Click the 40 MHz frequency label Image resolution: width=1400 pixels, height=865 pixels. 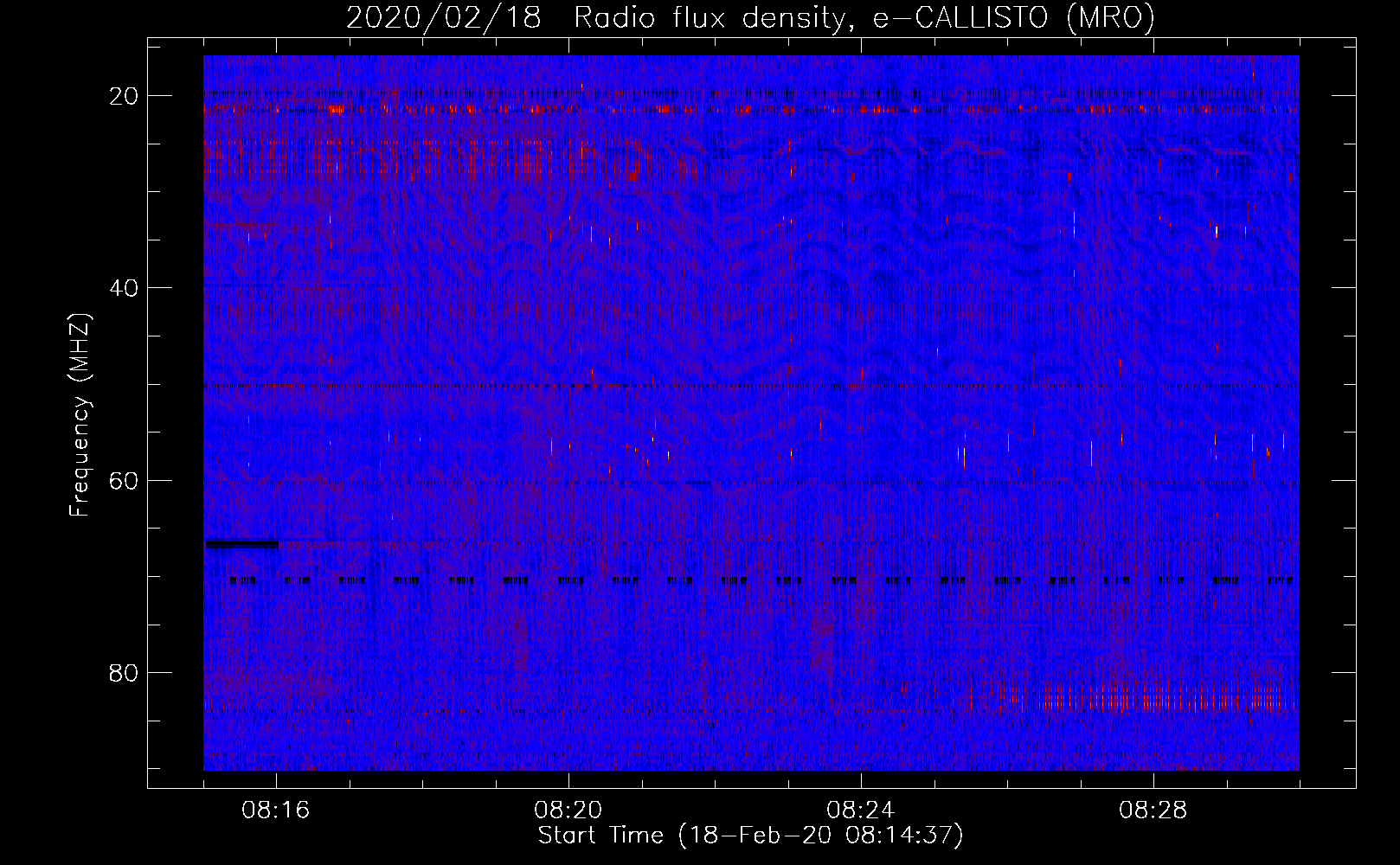tap(124, 288)
